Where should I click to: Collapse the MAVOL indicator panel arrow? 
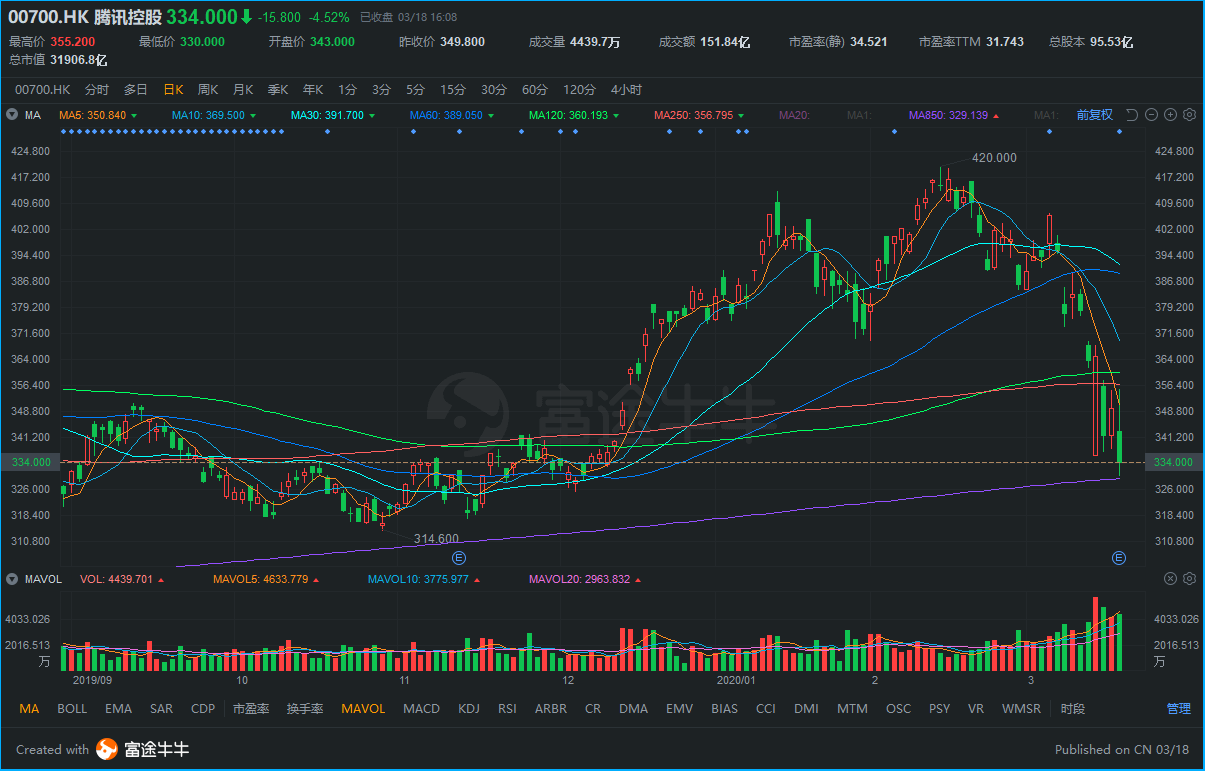pos(12,579)
